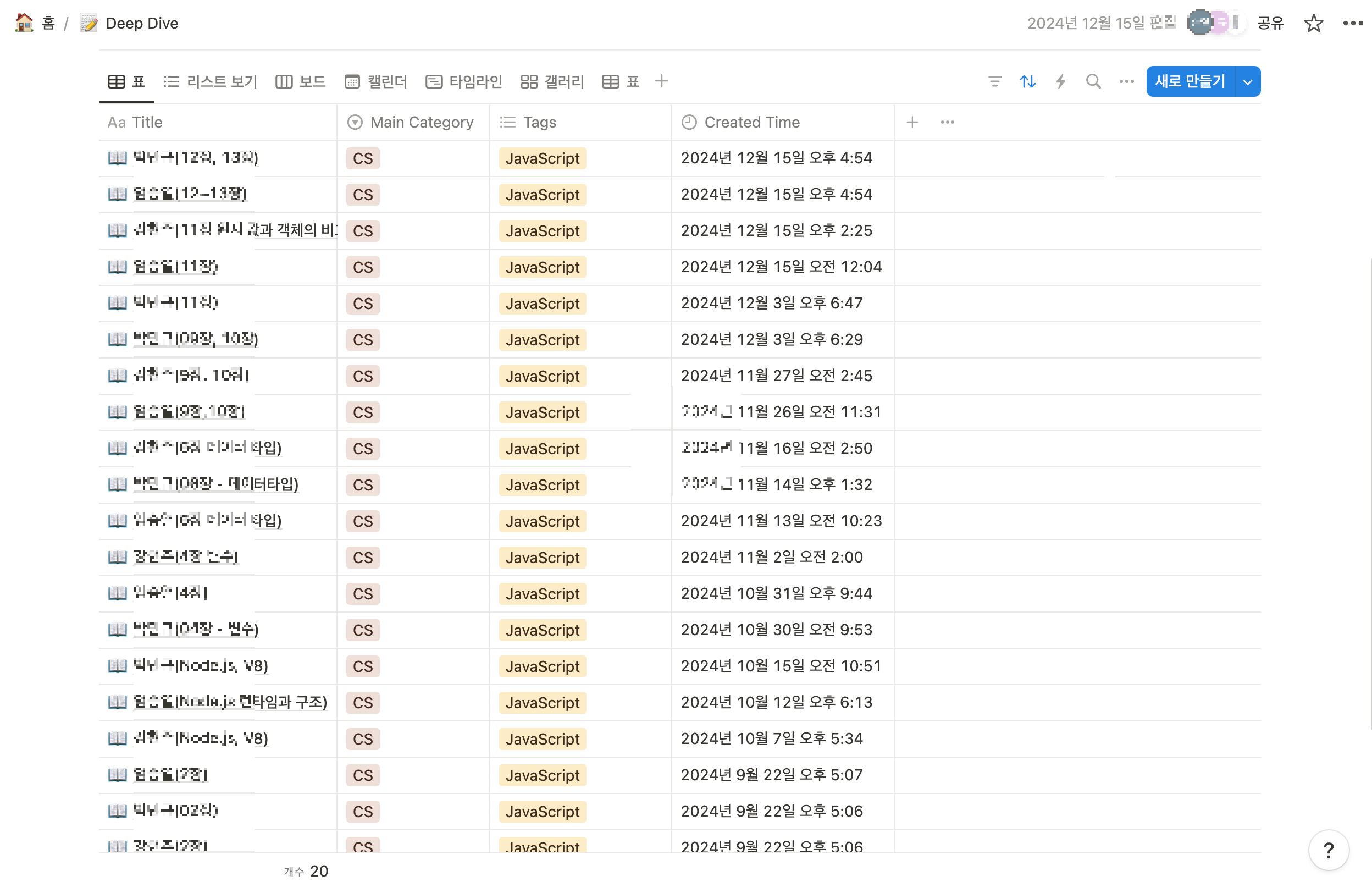
Task: Open the column options ellipsis menu
Action: pos(947,122)
